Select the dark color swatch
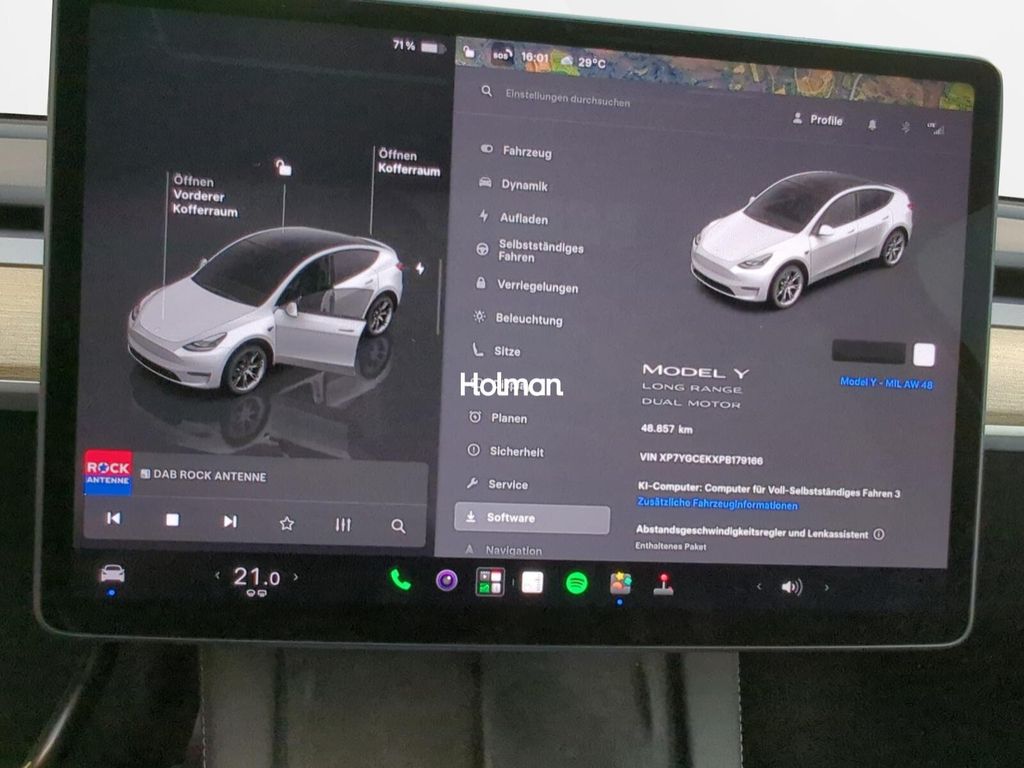1024x768 pixels. pos(869,351)
